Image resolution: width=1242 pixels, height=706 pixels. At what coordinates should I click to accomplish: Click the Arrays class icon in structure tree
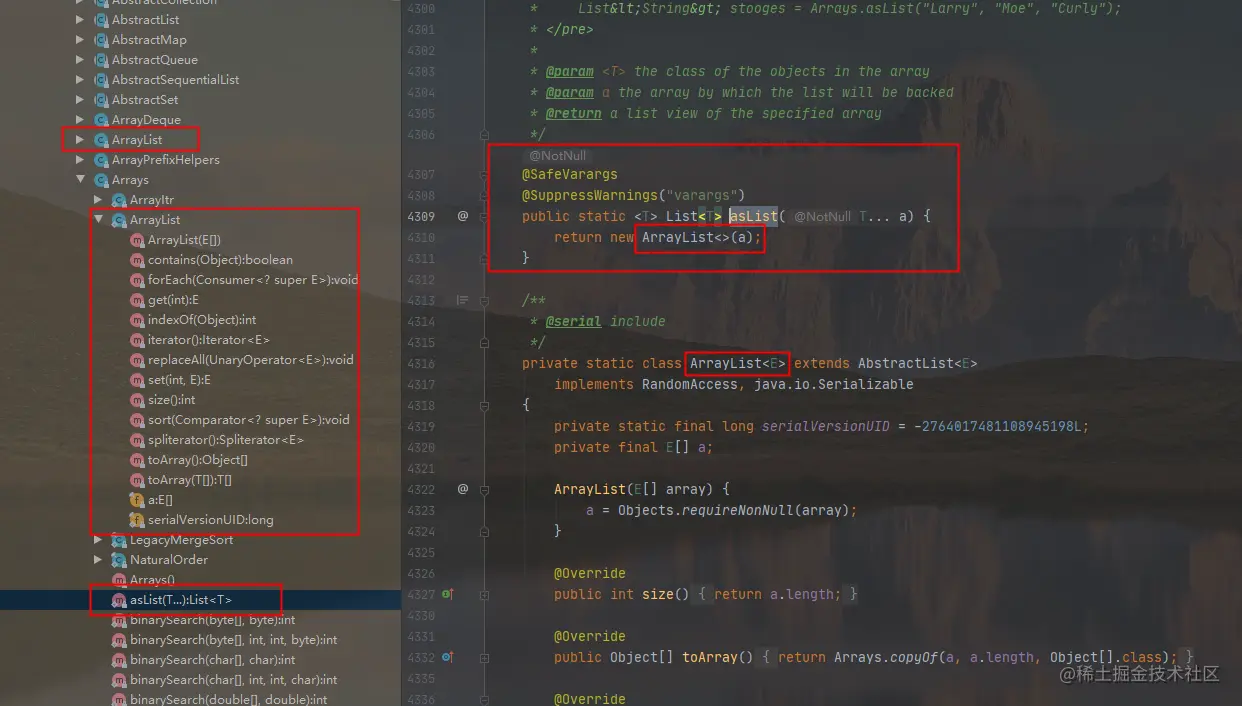click(101, 180)
